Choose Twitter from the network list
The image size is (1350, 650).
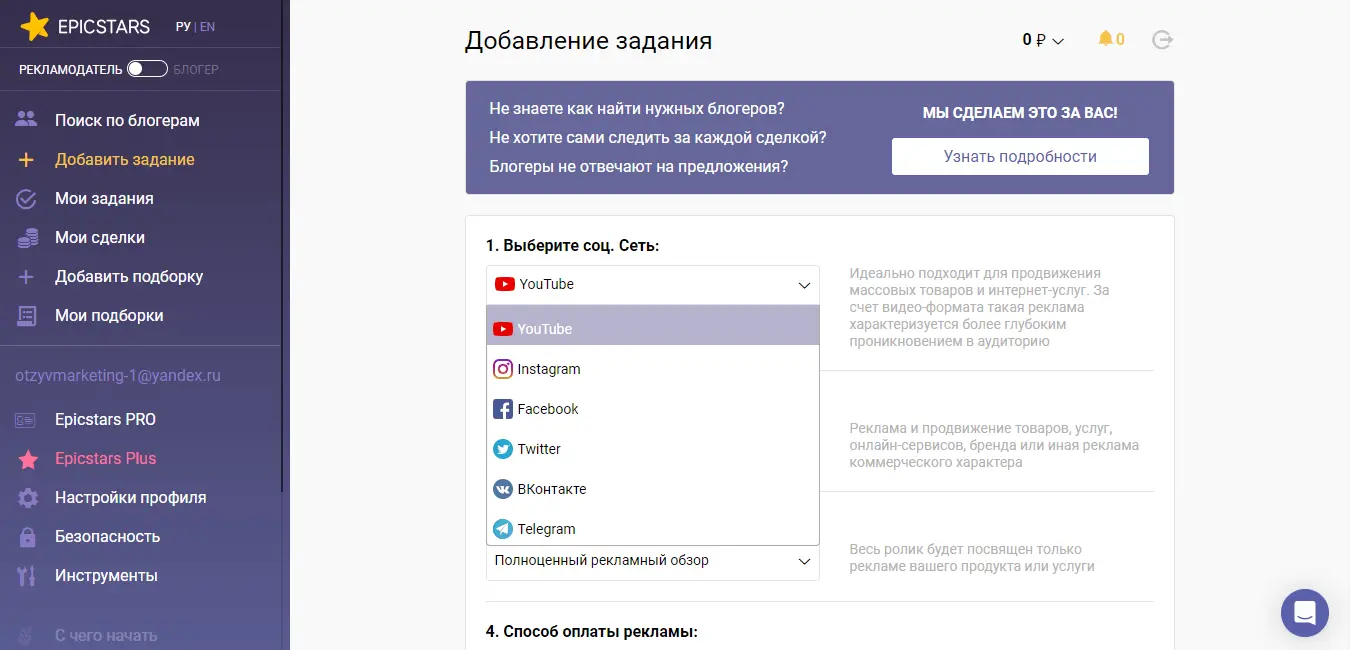[x=537, y=449]
